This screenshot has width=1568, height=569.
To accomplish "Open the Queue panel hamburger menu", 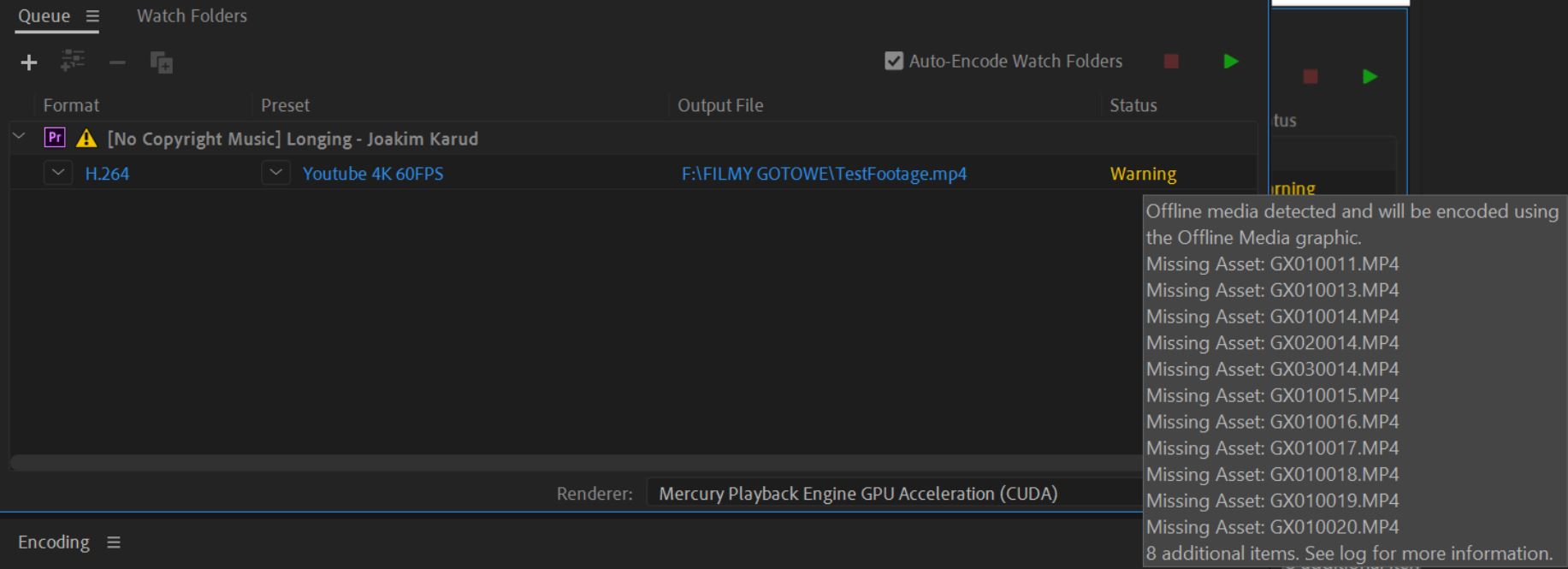I will pyautogui.click(x=92, y=16).
